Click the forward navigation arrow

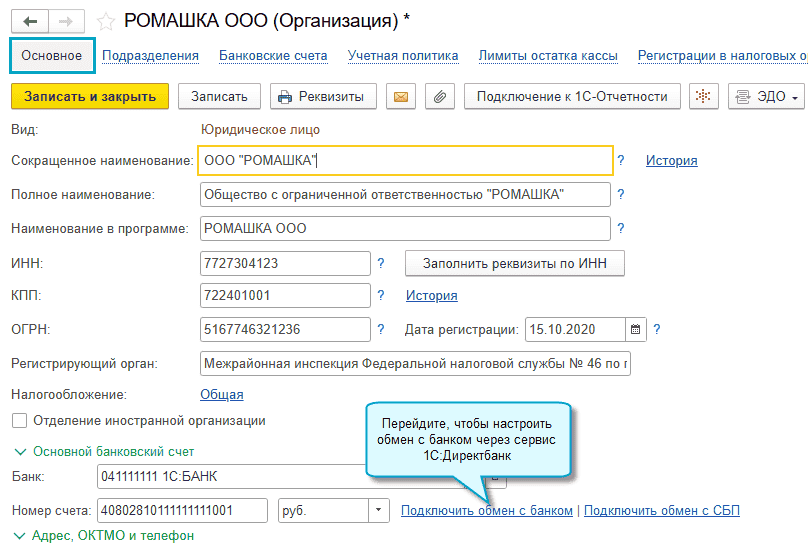(64, 20)
